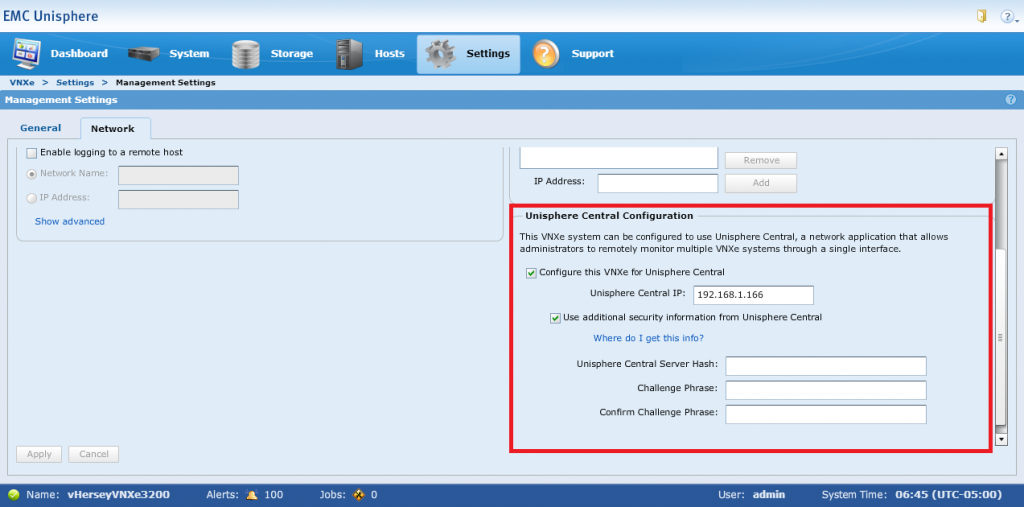Open the Where do I get this info link
This screenshot has width=1024, height=507.
coord(648,338)
